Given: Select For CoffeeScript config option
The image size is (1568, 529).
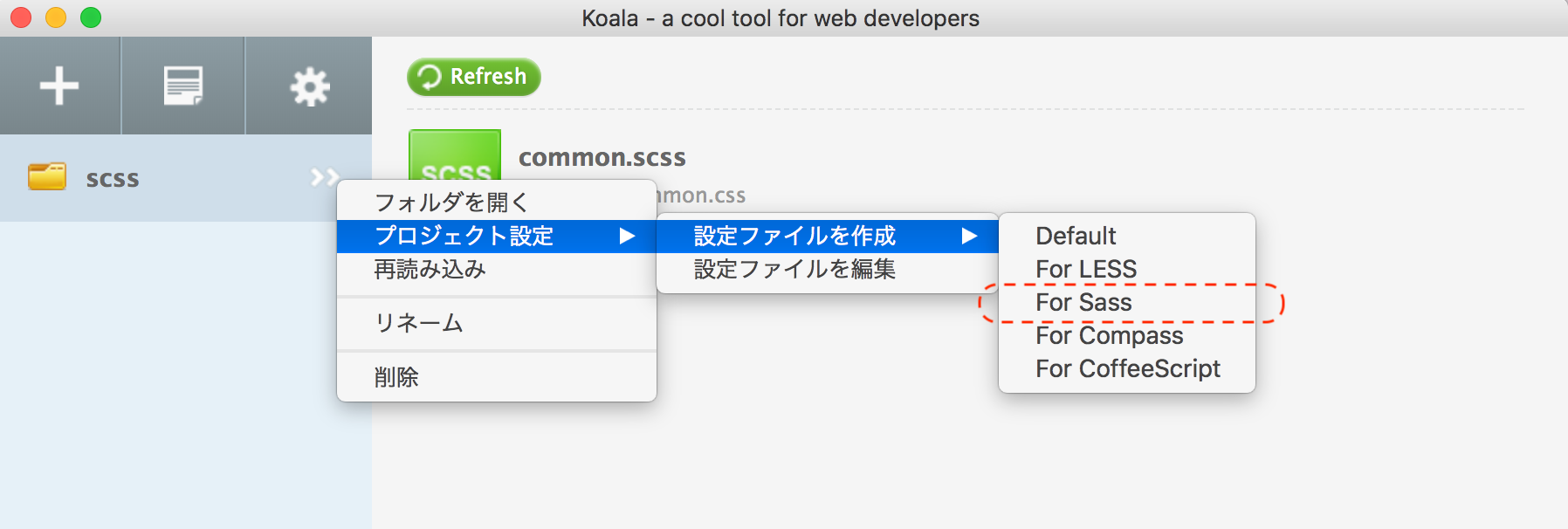Looking at the screenshot, I should pyautogui.click(x=1128, y=369).
